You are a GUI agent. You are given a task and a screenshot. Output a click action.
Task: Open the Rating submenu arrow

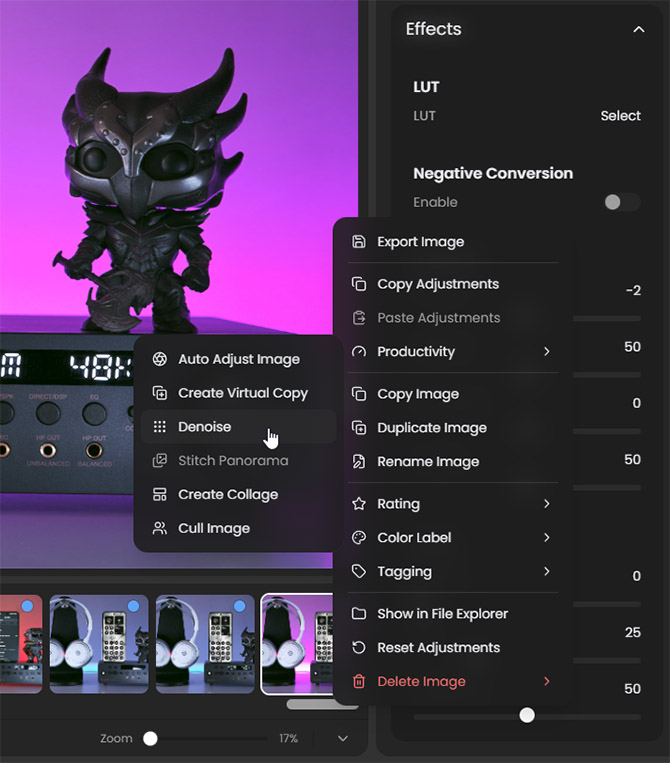point(546,504)
